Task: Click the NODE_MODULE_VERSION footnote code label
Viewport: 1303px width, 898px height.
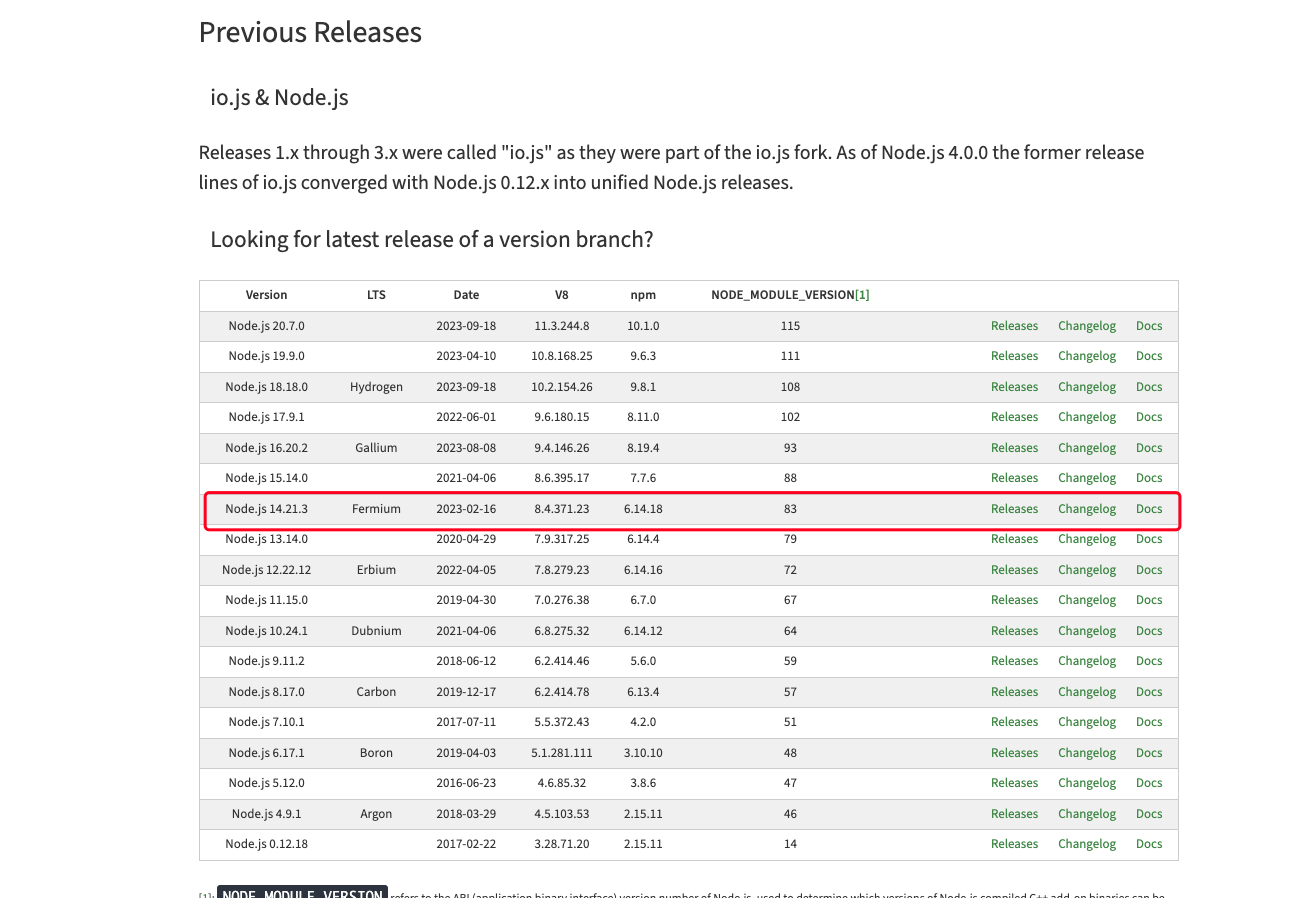Action: pos(302,893)
